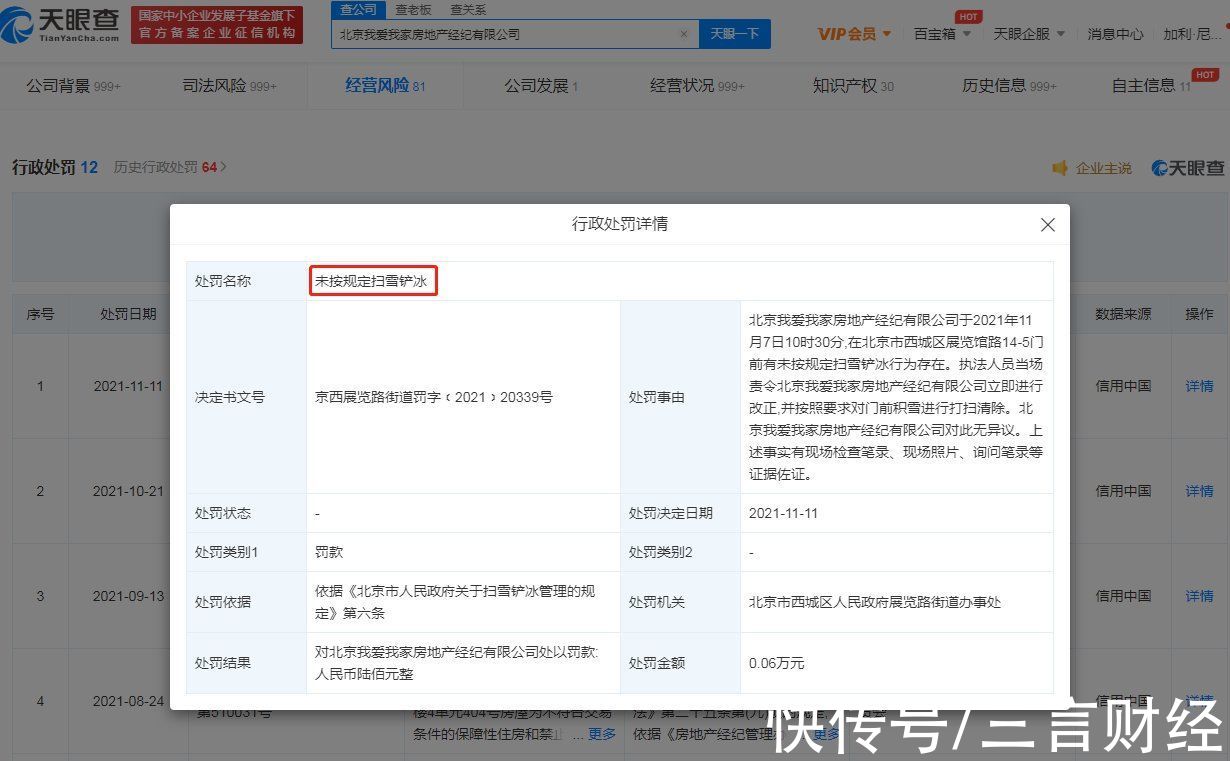1230x761 pixels.
Task: Click the 京西展览路街道罚字 document number
Action: pyautogui.click(x=433, y=397)
